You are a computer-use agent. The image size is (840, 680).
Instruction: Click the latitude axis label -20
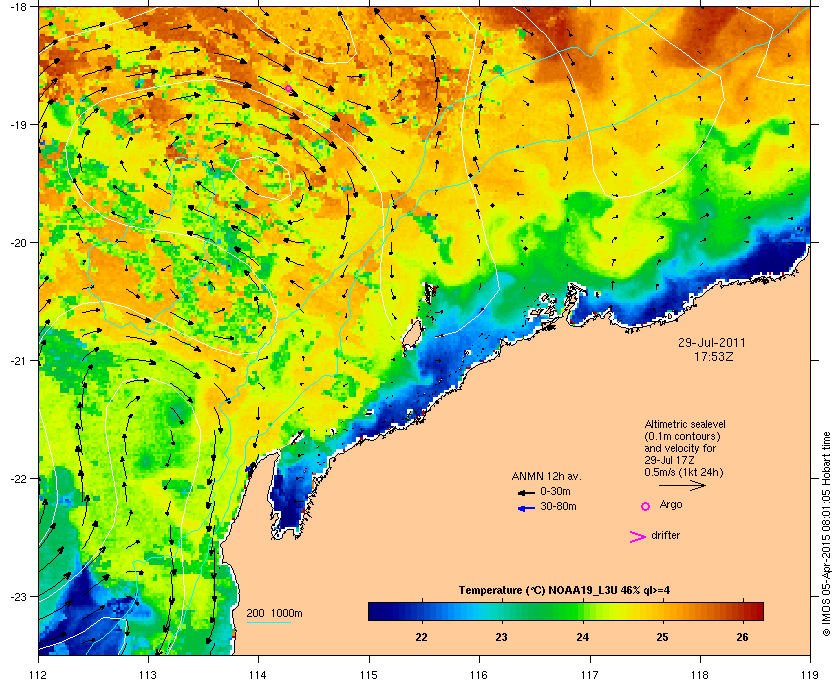pos(18,243)
